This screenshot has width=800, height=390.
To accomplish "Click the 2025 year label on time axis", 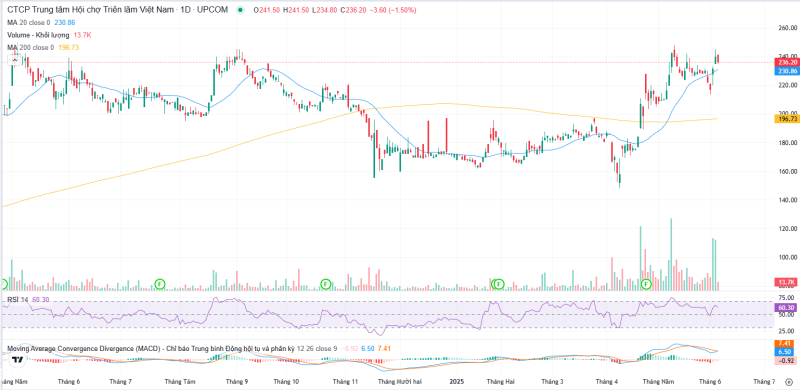I will click(457, 381).
